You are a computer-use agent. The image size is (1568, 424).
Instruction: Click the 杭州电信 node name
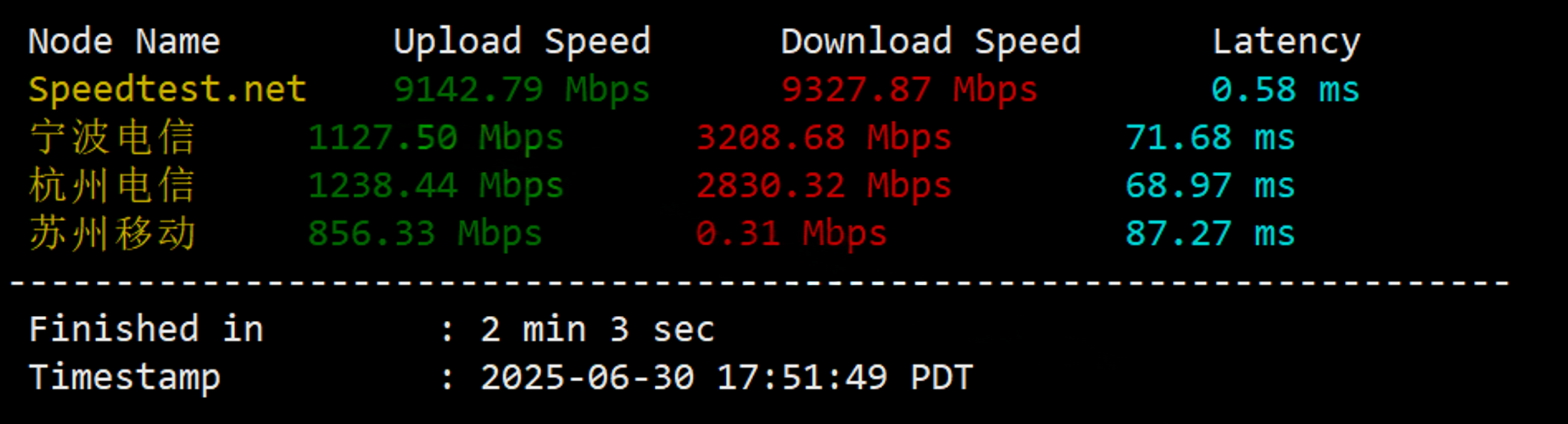point(112,186)
